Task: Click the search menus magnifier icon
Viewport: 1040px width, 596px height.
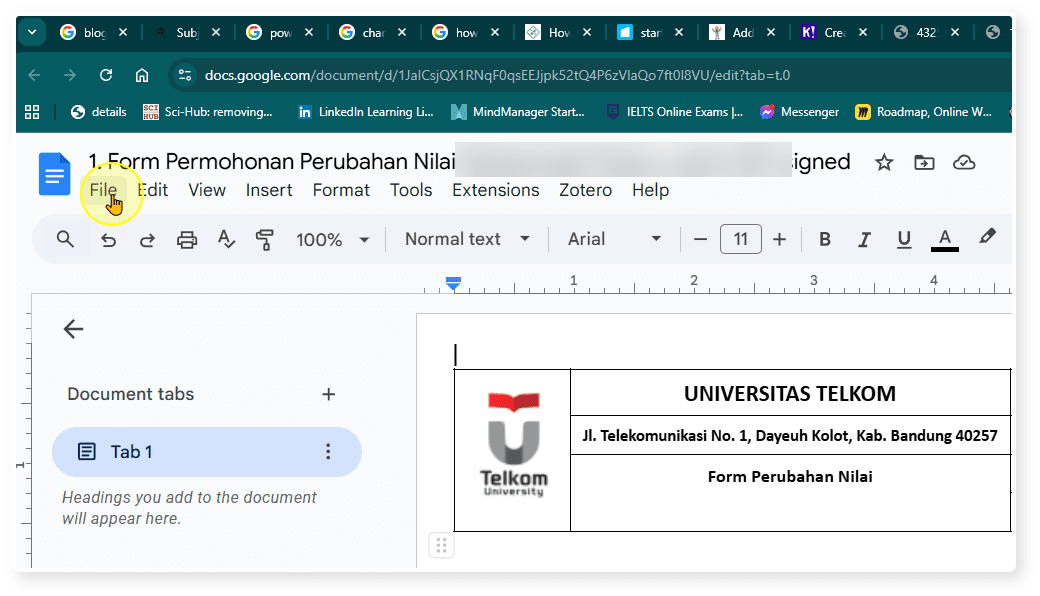Action: pyautogui.click(x=65, y=239)
